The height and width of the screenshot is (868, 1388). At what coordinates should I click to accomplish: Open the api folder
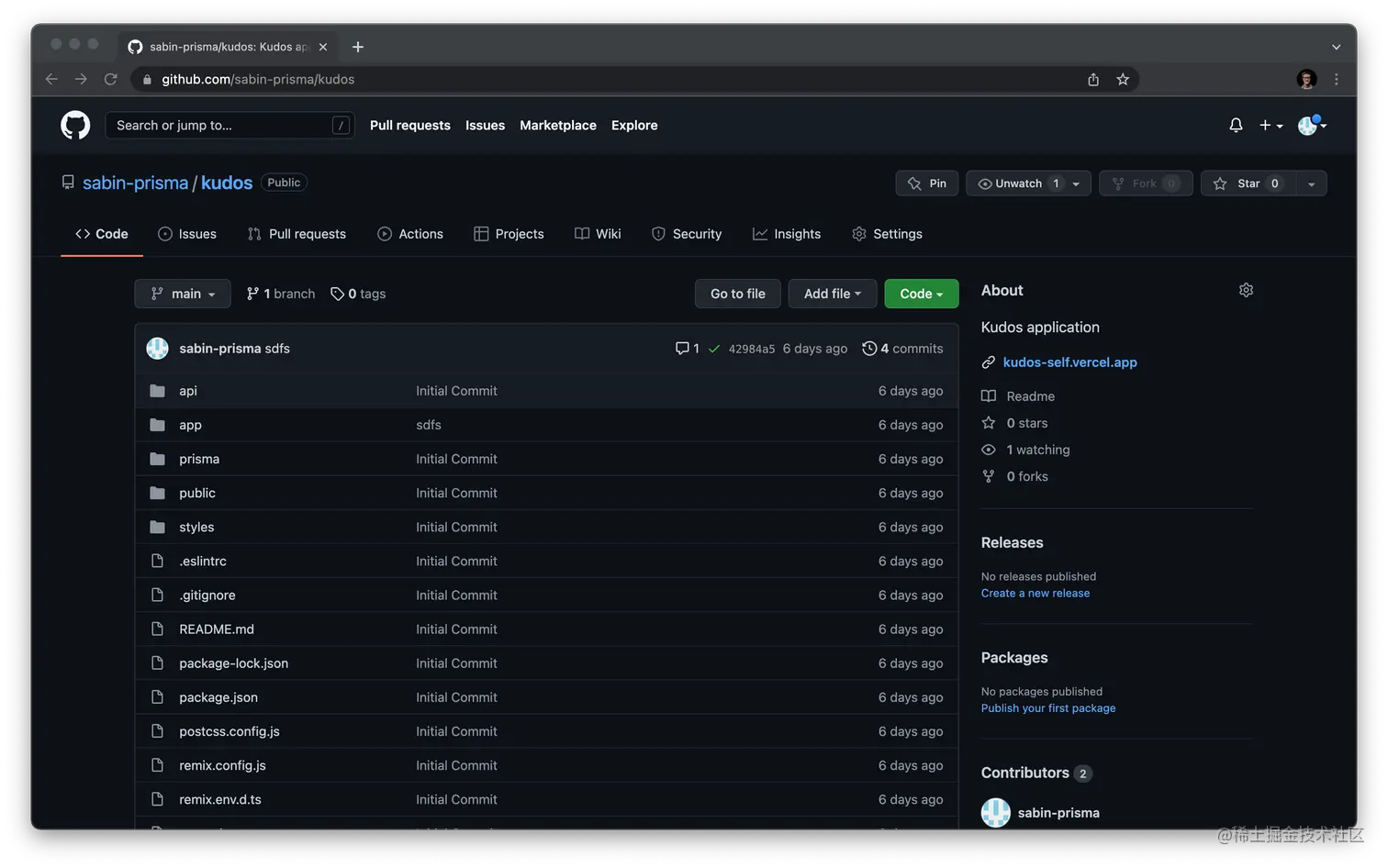pyautogui.click(x=188, y=391)
